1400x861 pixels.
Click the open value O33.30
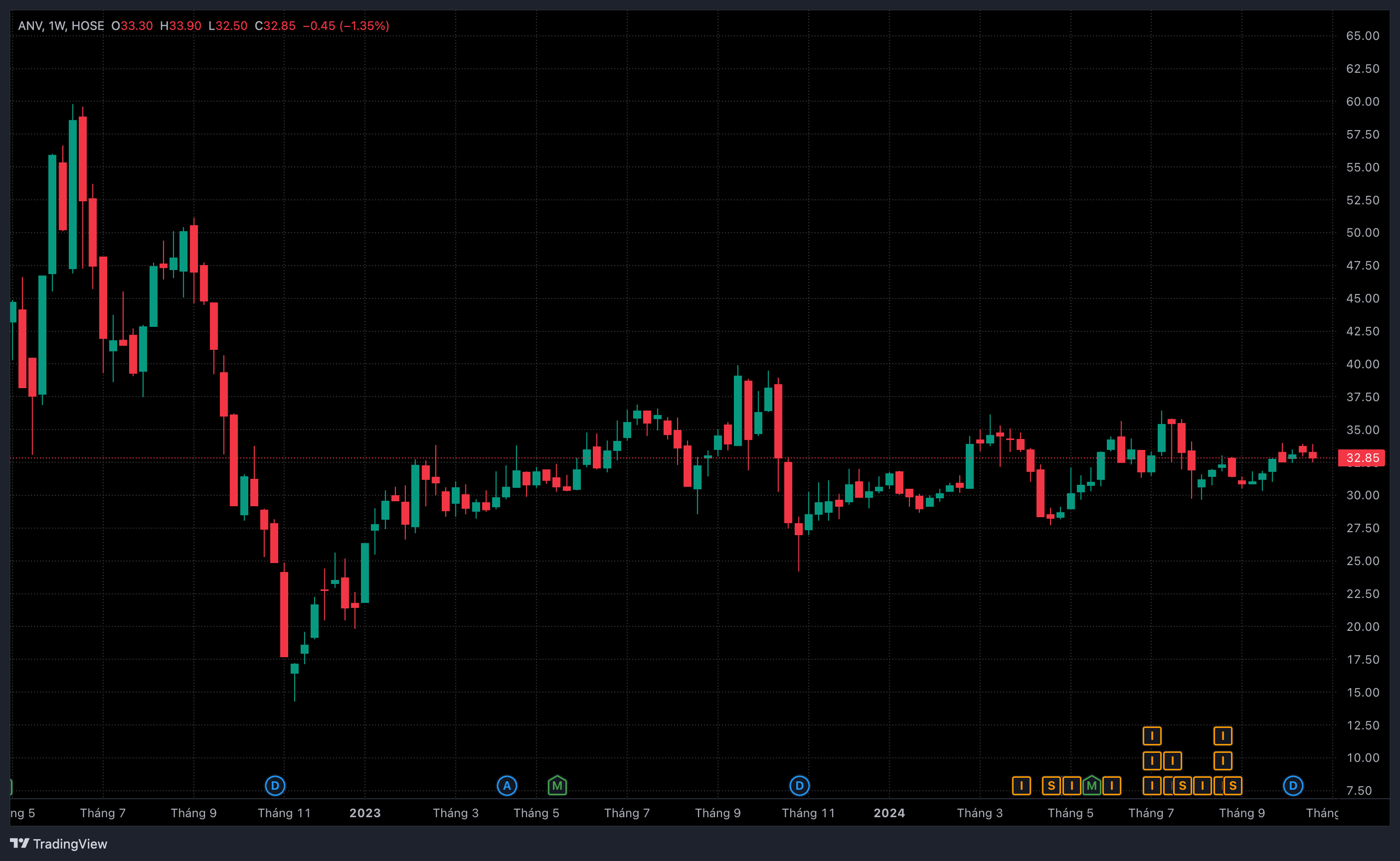click(132, 26)
